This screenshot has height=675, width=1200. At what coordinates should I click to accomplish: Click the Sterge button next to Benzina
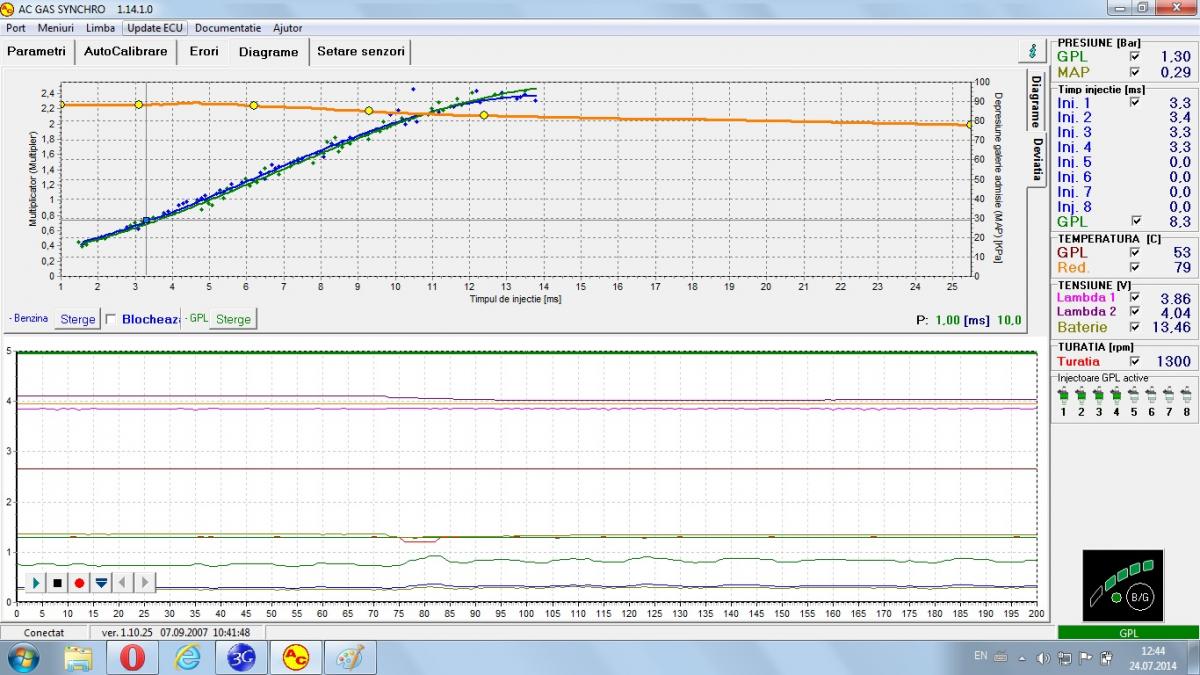point(78,319)
